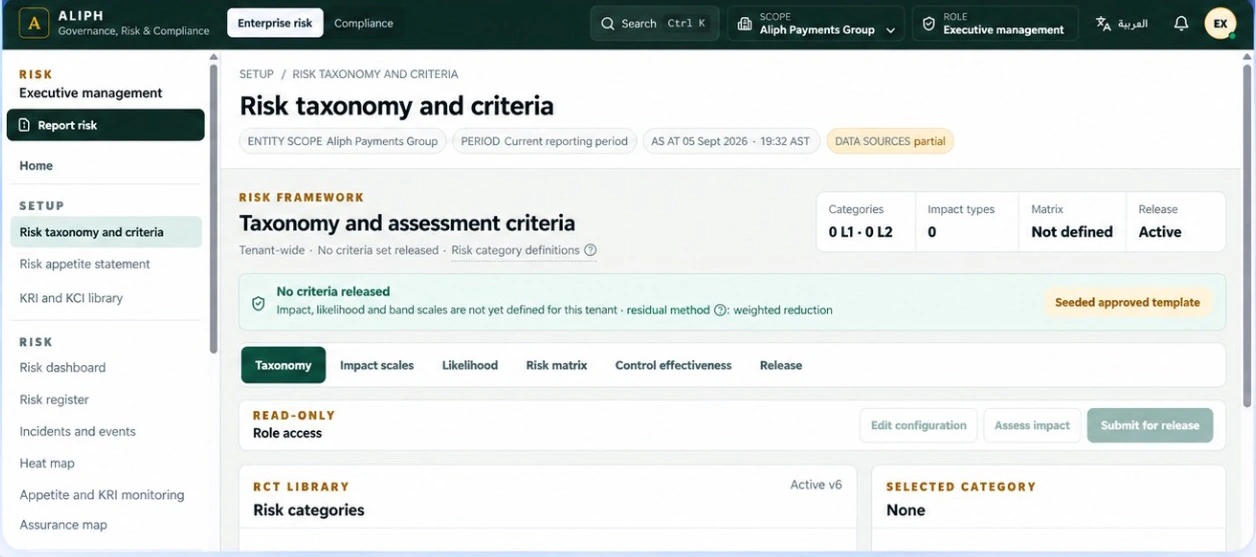Open the Risk matrix tab

coord(556,365)
